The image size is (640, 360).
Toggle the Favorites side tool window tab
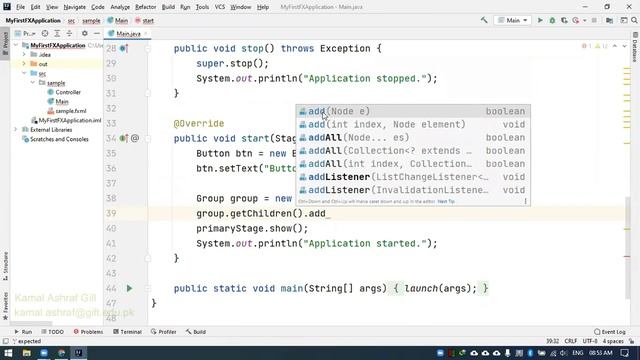pyautogui.click(x=5, y=306)
